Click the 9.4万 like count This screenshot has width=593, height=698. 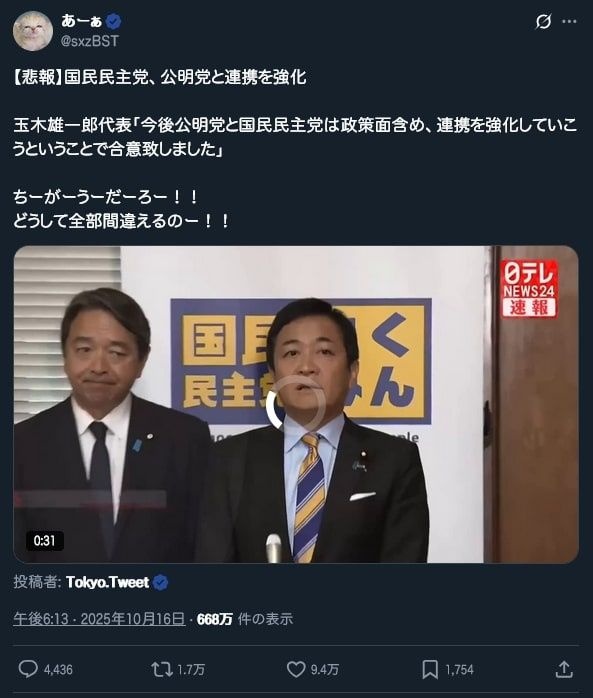coord(325,670)
